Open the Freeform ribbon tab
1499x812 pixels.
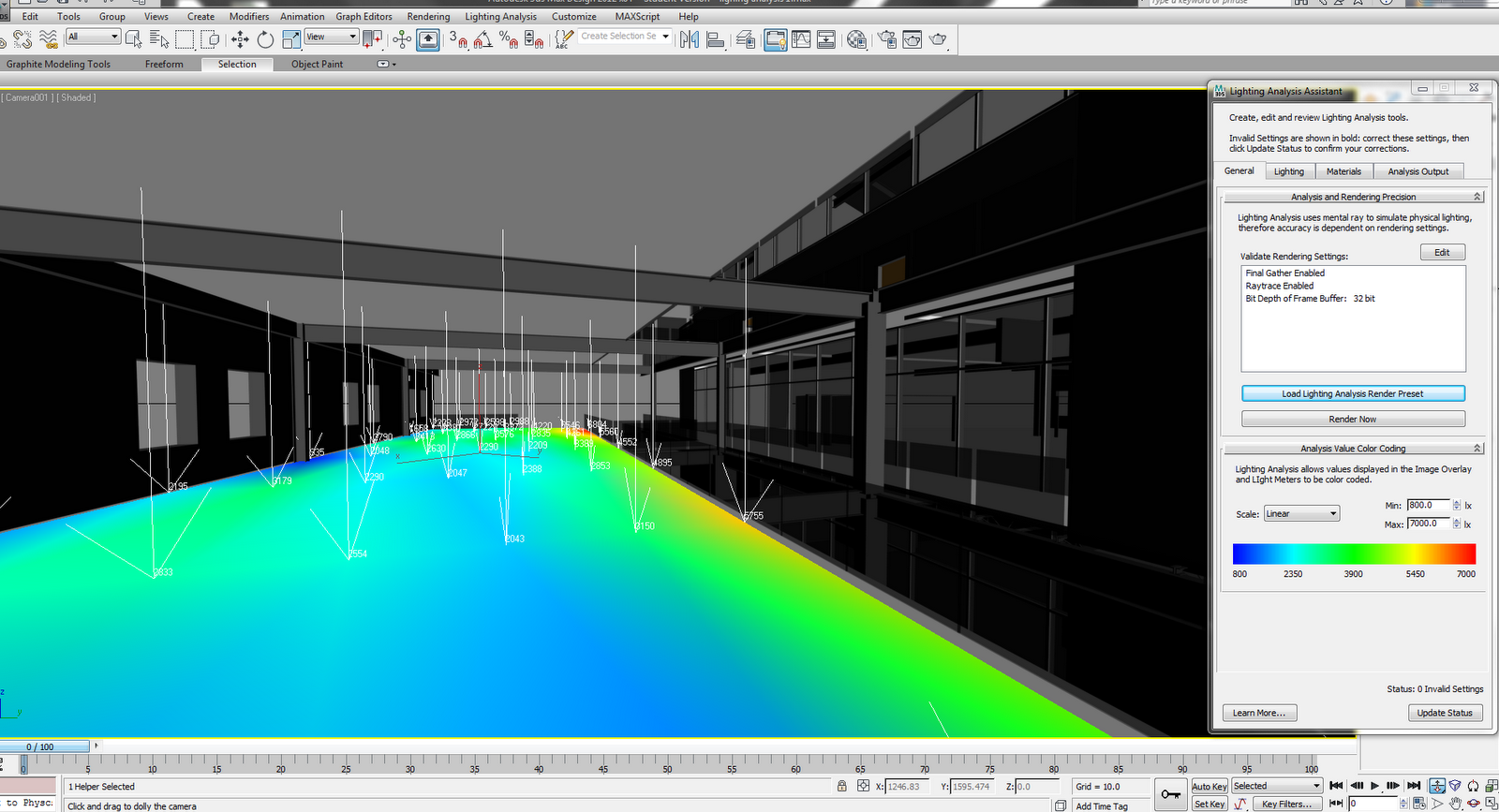[164, 64]
